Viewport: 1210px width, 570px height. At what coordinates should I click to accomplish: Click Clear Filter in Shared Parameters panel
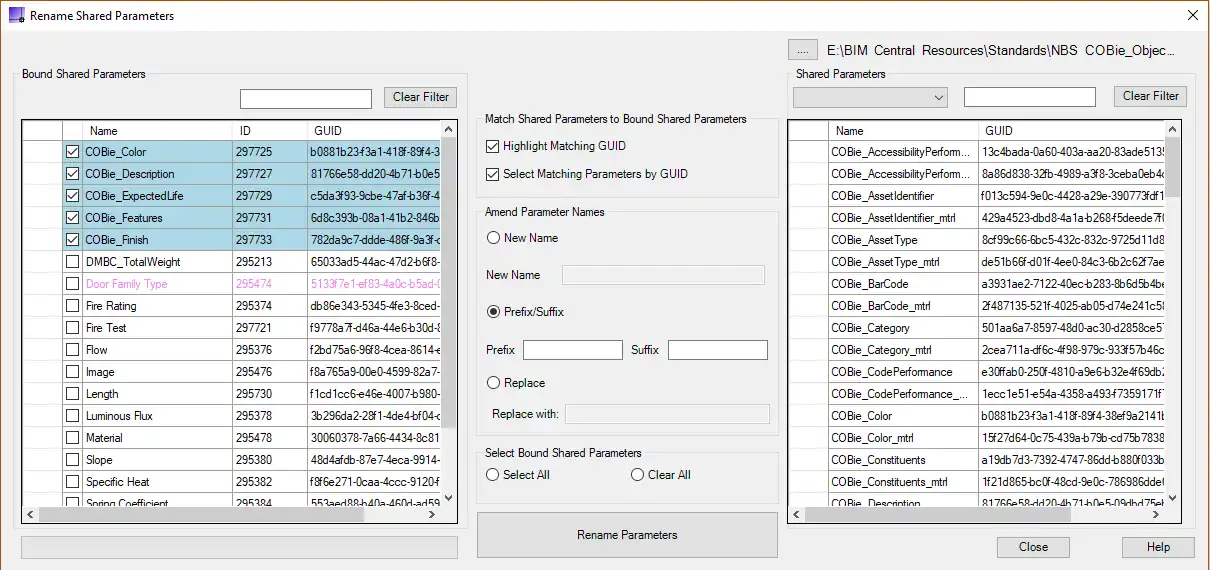(1150, 96)
